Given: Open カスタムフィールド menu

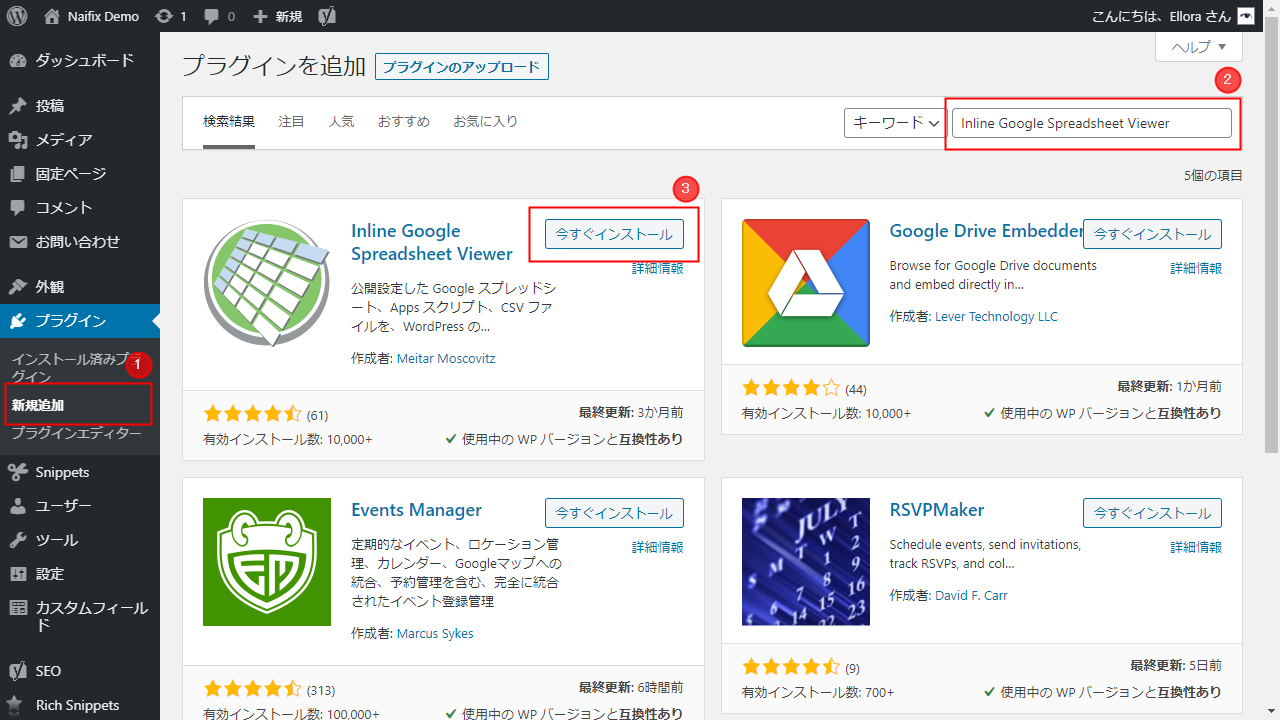Looking at the screenshot, I should (80, 616).
